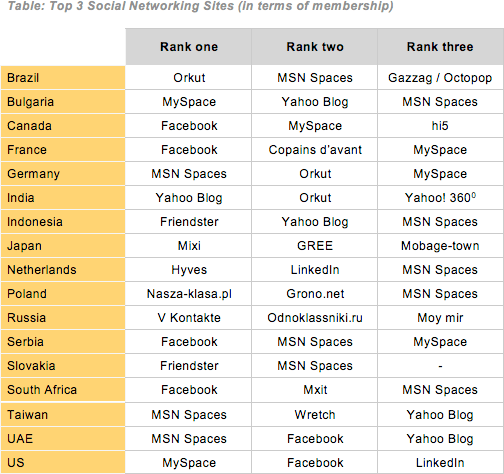Select the Nasza-klasa.pl cell
The width and height of the screenshot is (504, 474).
[x=189, y=294]
